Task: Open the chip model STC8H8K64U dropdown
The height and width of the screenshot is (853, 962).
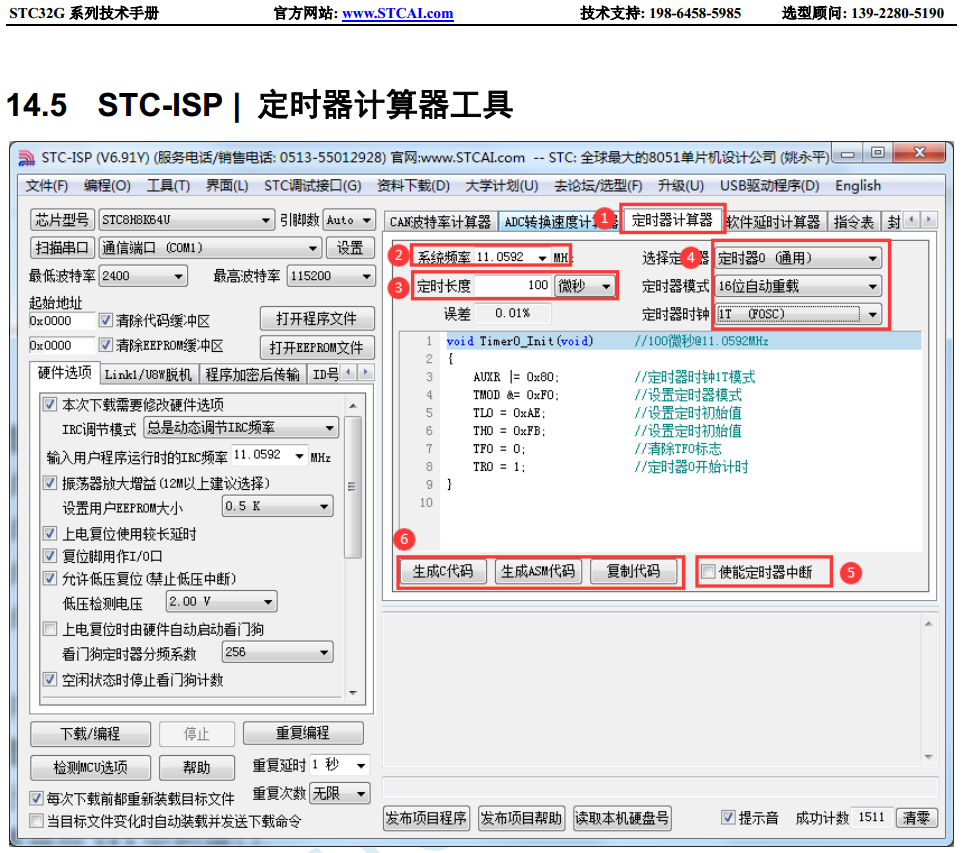Action: click(187, 220)
